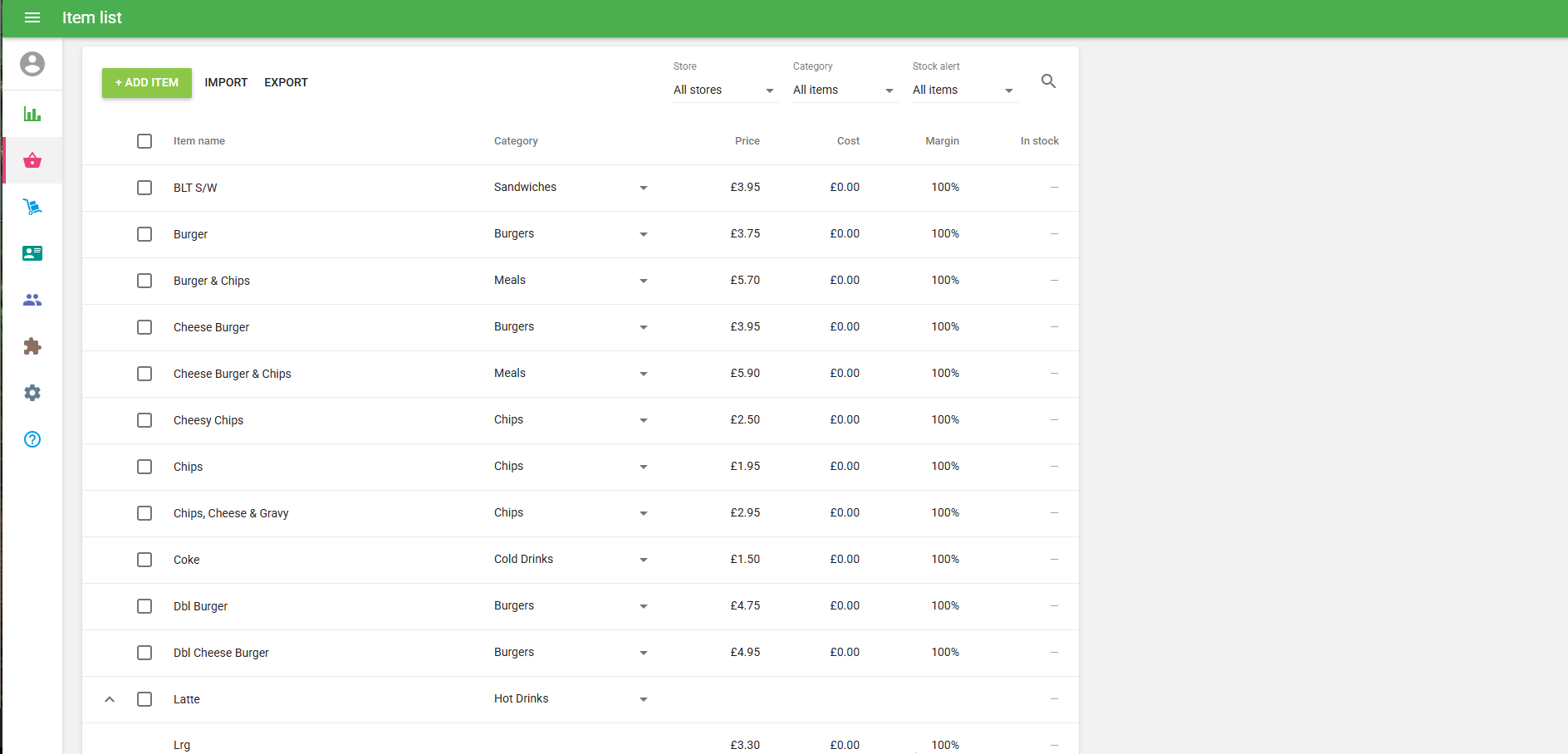
Task: Open the Store filter dropdown
Action: coord(723,90)
